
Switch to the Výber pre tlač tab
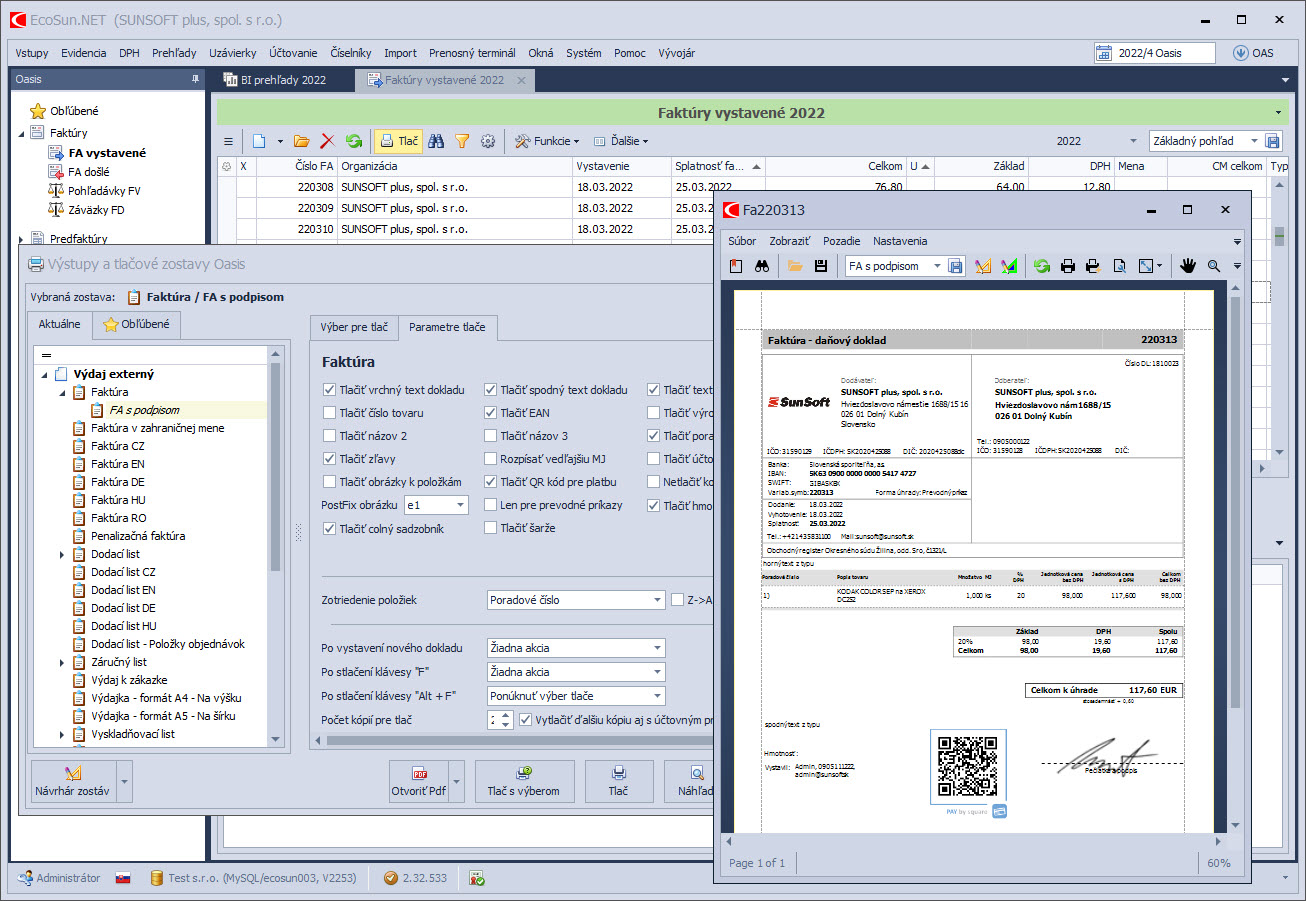[354, 327]
